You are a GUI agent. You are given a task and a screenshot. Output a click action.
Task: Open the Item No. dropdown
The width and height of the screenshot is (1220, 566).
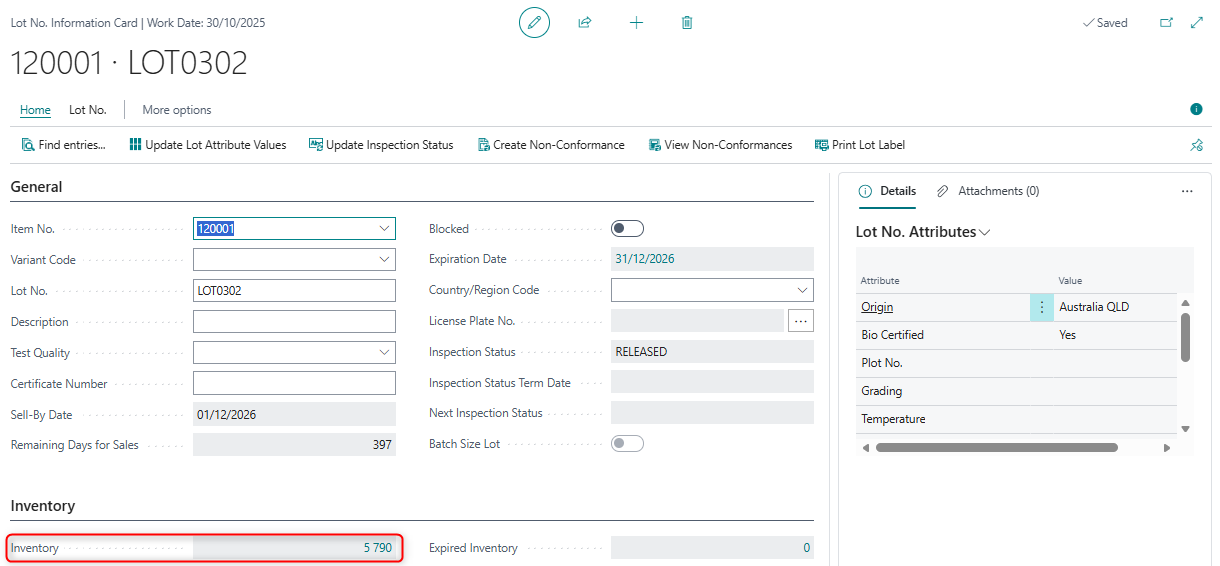pos(385,229)
